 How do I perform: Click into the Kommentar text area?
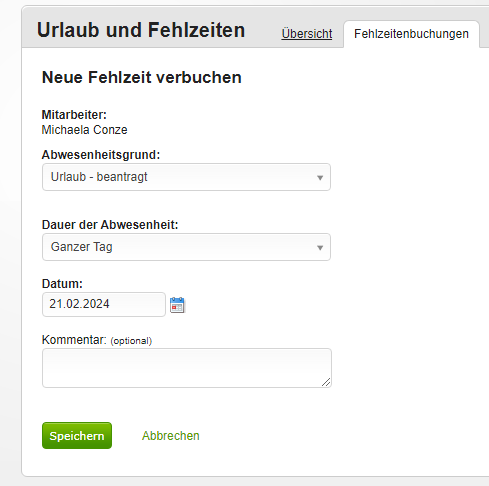click(187, 368)
